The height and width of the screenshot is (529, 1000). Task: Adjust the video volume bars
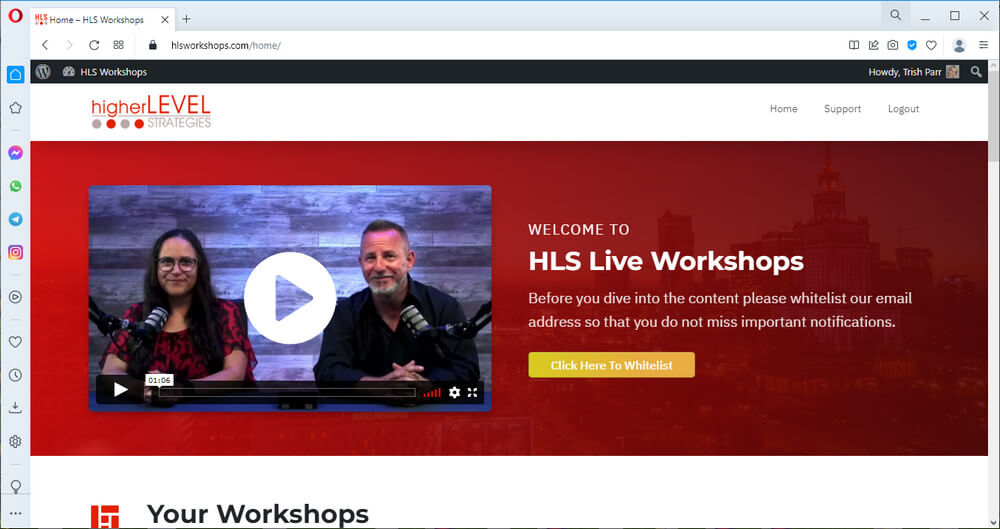(x=432, y=392)
